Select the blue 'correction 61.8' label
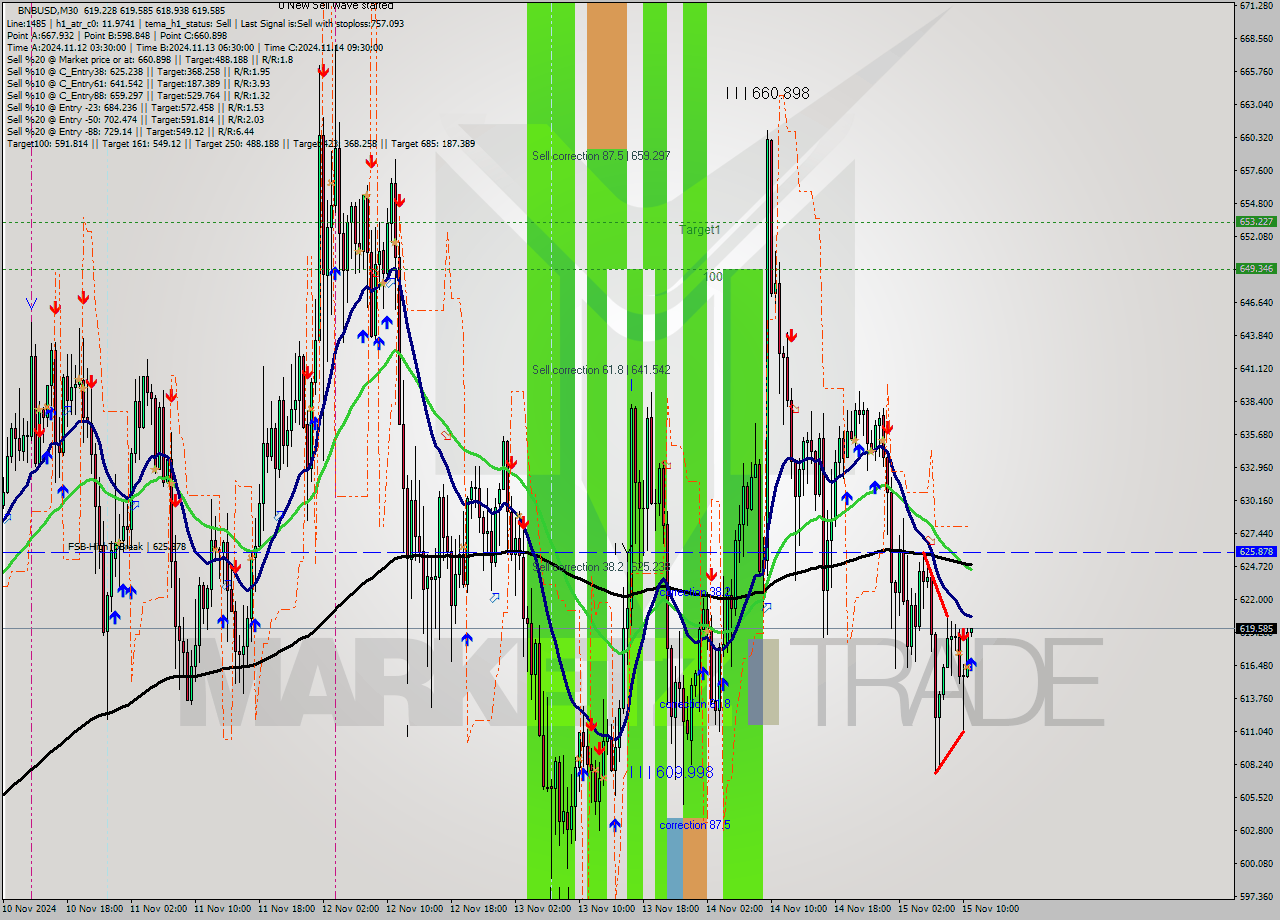Image resolution: width=1280 pixels, height=920 pixels. click(695, 704)
